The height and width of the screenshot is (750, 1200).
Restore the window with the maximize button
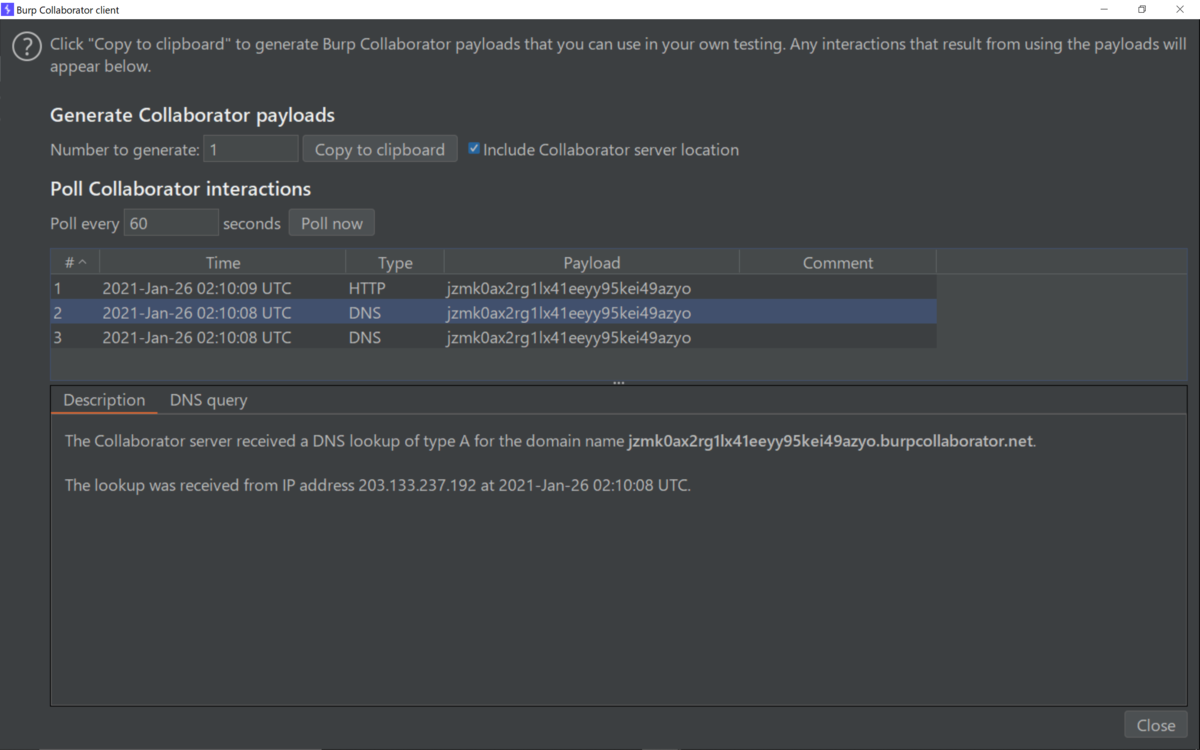coord(1142,9)
